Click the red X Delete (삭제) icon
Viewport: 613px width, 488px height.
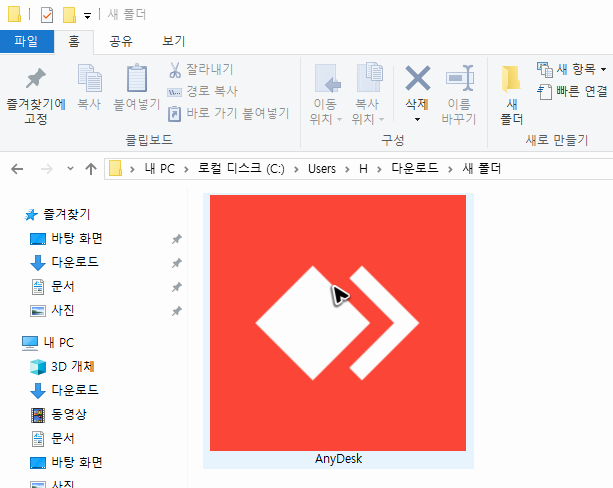coord(418,78)
